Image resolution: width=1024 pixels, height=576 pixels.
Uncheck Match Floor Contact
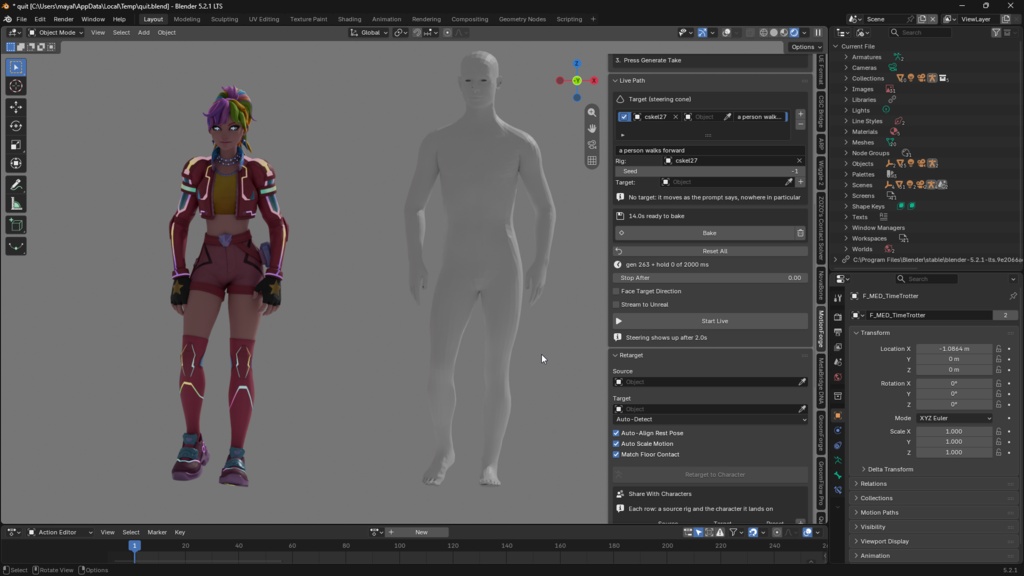[616, 455]
